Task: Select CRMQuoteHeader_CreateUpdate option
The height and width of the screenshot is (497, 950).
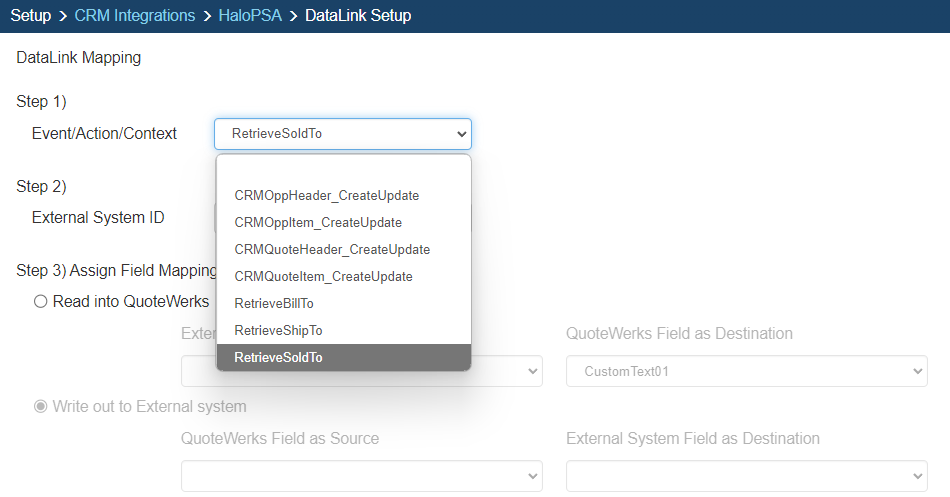Action: click(x=344, y=249)
